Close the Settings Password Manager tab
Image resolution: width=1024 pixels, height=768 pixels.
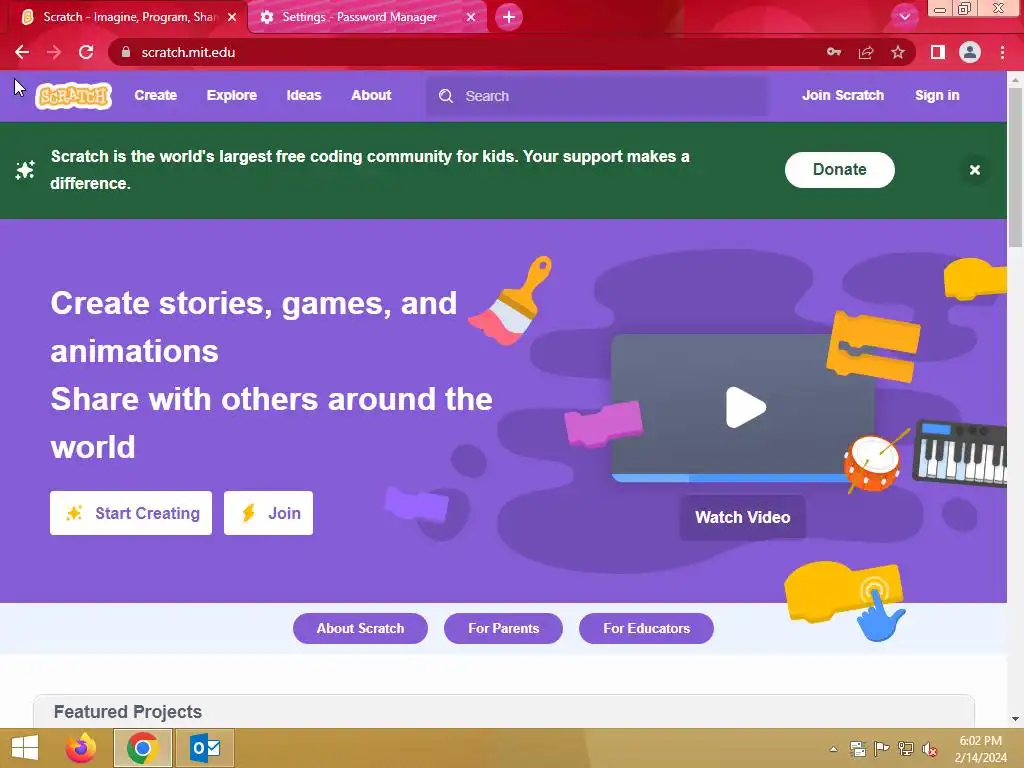(471, 17)
